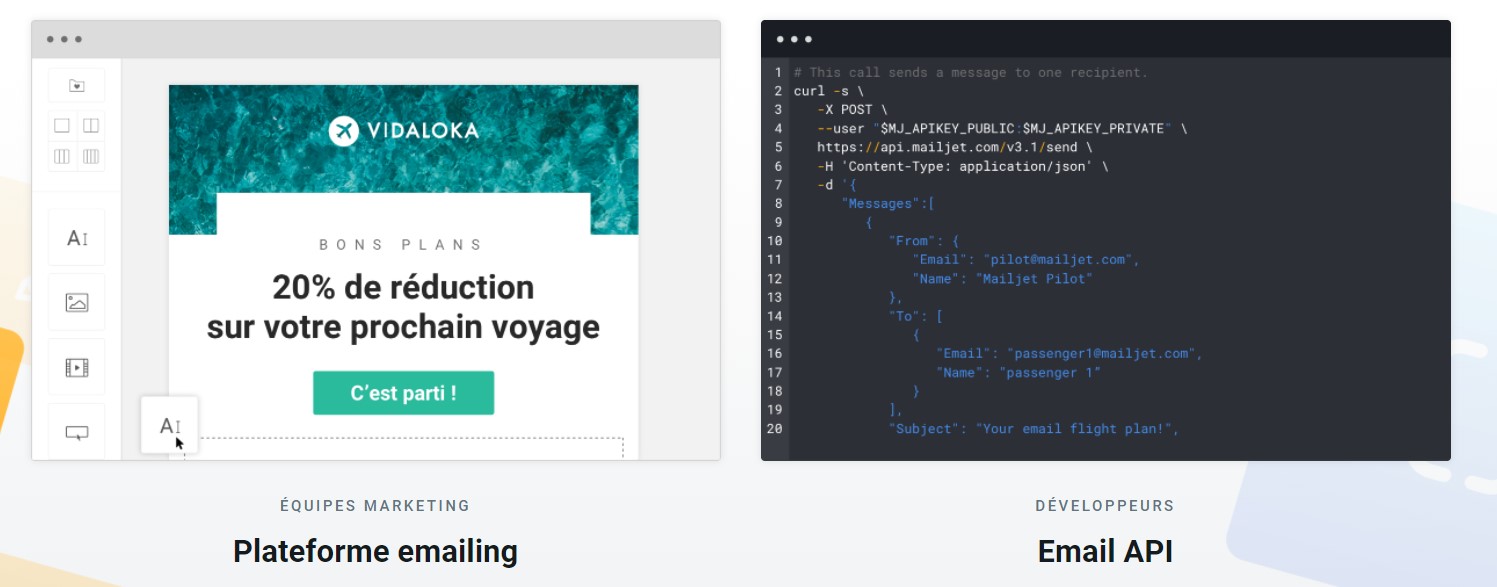Click the ÉQUIPES MARKETING label
This screenshot has width=1497, height=587.
coord(375,506)
